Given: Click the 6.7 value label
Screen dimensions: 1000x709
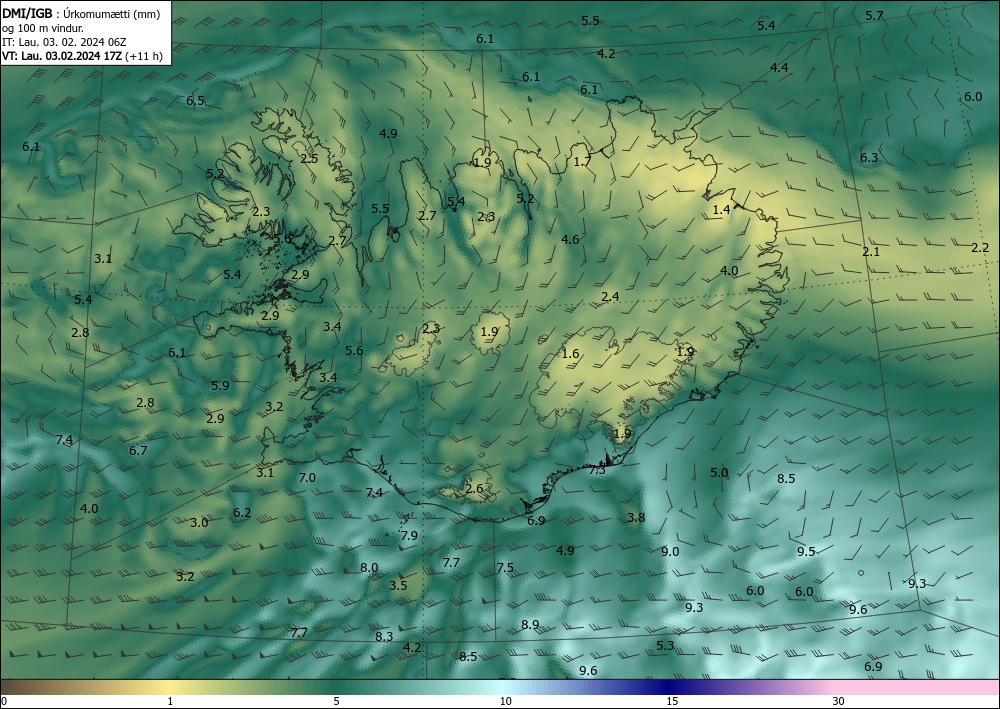Looking at the screenshot, I should click(138, 451).
